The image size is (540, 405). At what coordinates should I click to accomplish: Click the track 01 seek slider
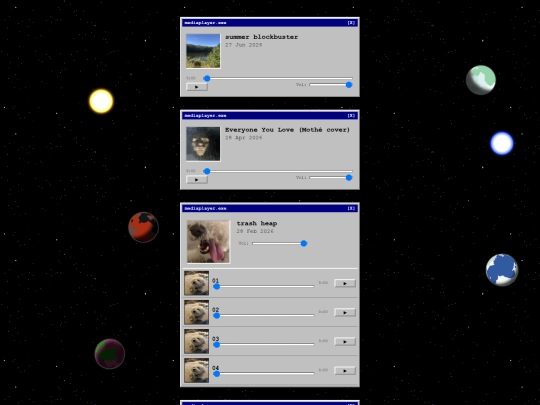[264, 287]
